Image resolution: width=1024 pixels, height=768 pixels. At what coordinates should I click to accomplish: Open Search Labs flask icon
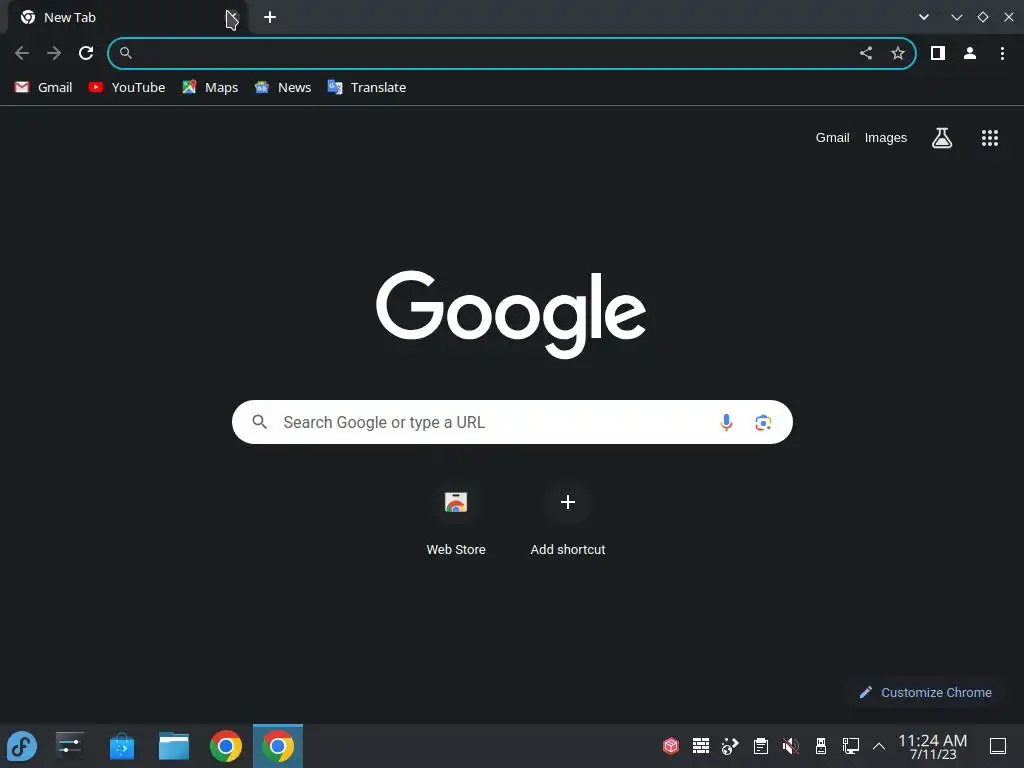[942, 138]
